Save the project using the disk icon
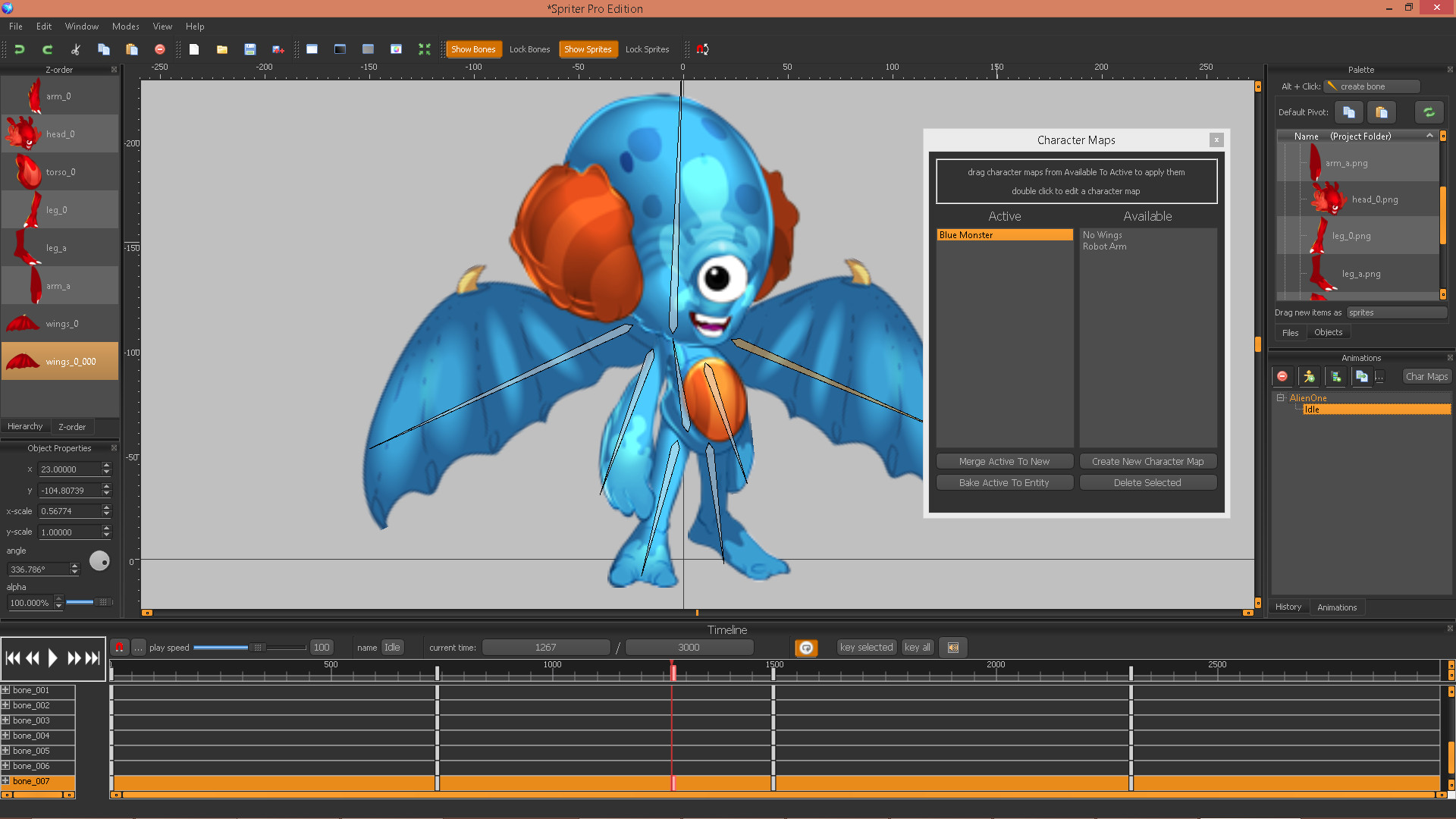 click(249, 49)
